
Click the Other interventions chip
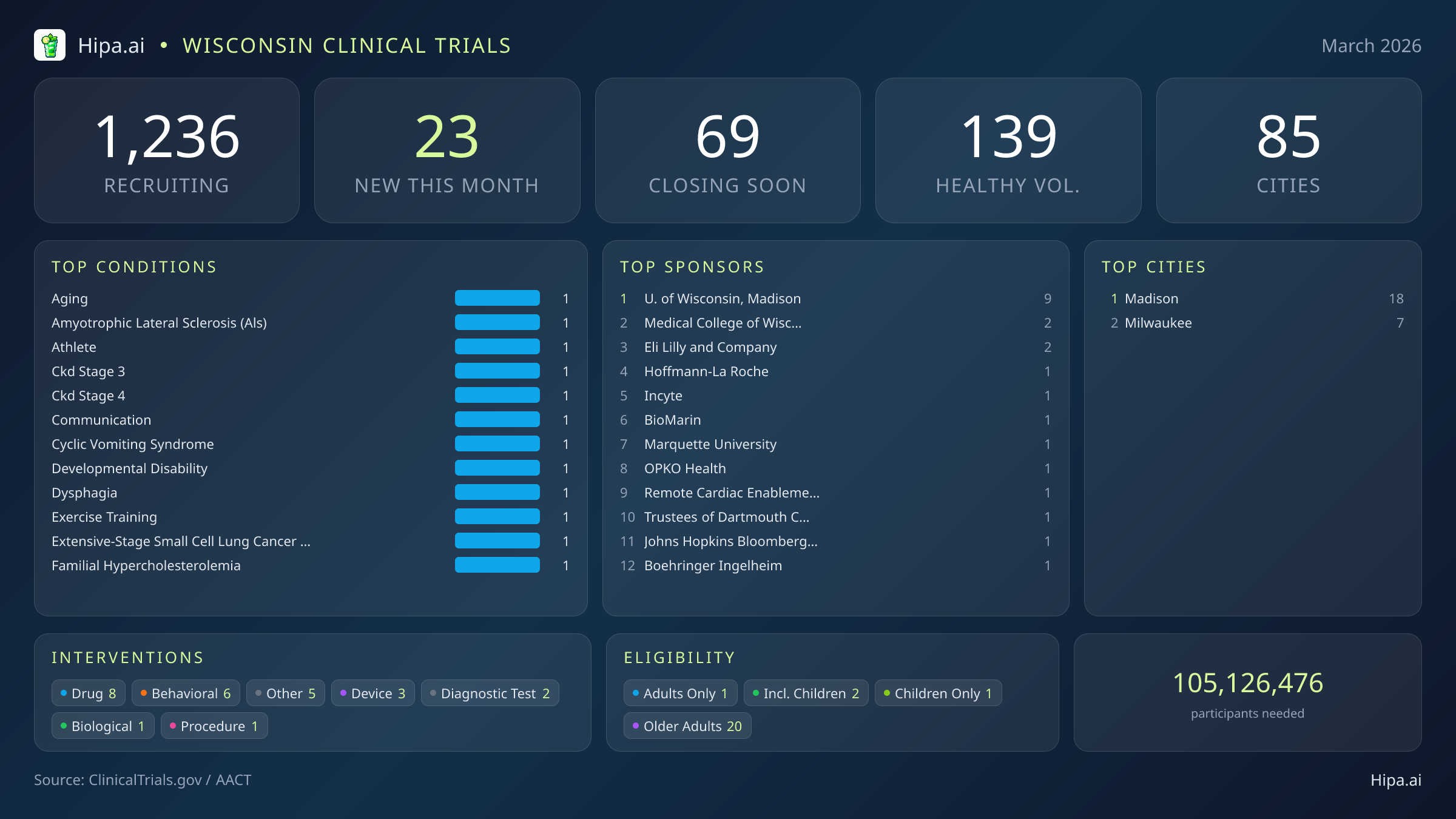285,693
